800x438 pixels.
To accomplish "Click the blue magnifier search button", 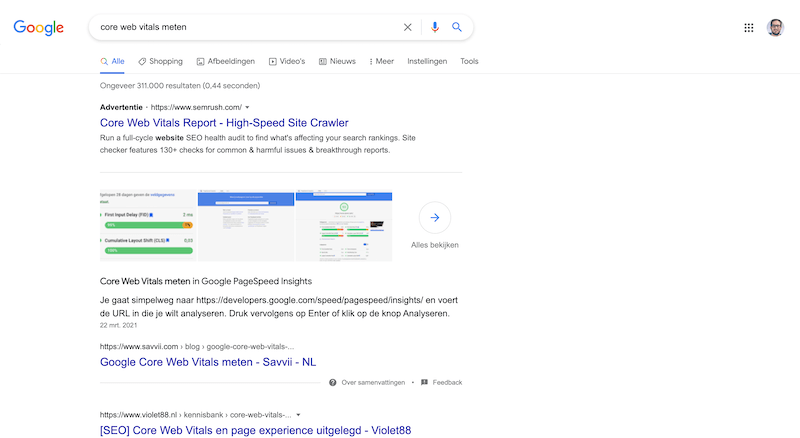I will [457, 27].
